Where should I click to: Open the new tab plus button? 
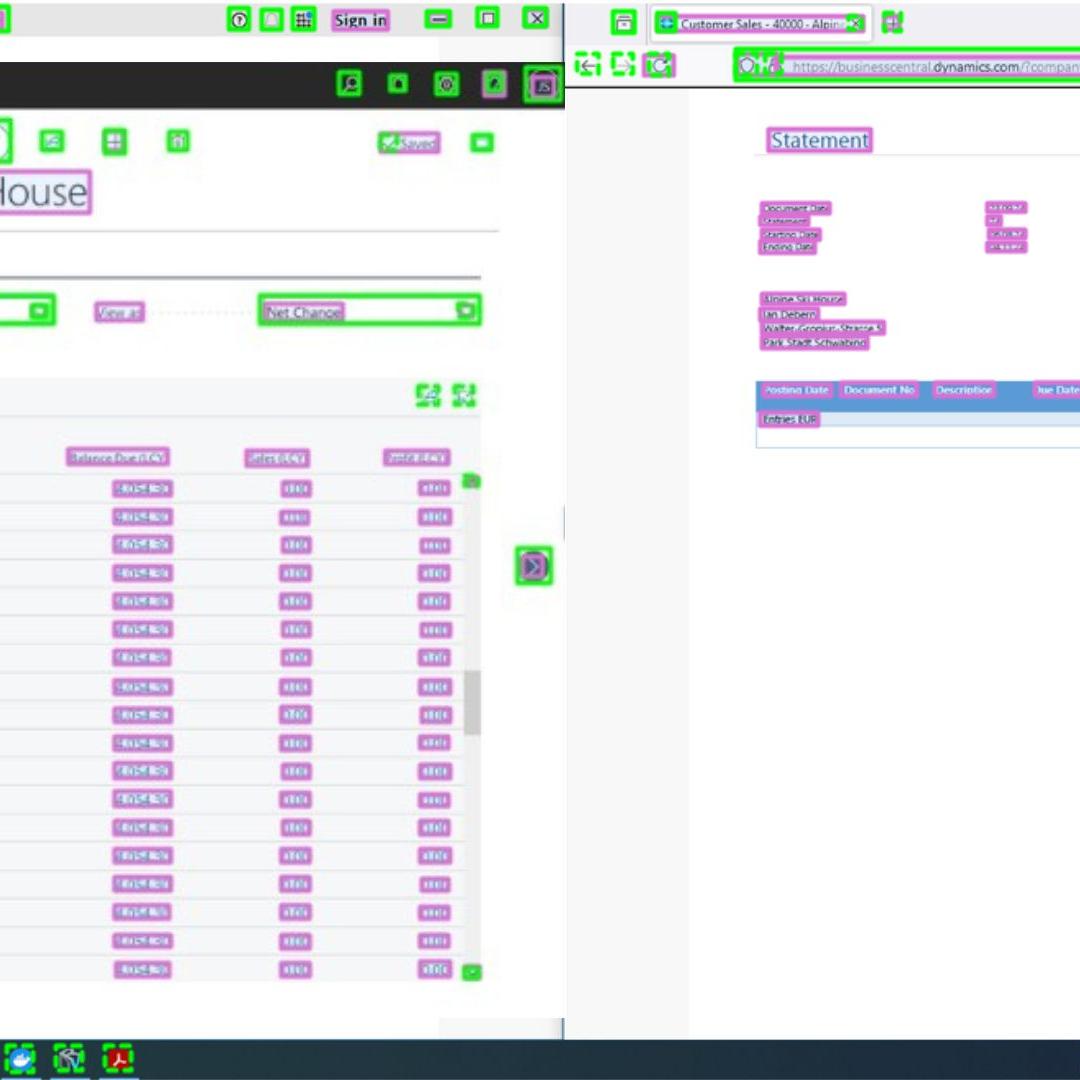tap(892, 23)
